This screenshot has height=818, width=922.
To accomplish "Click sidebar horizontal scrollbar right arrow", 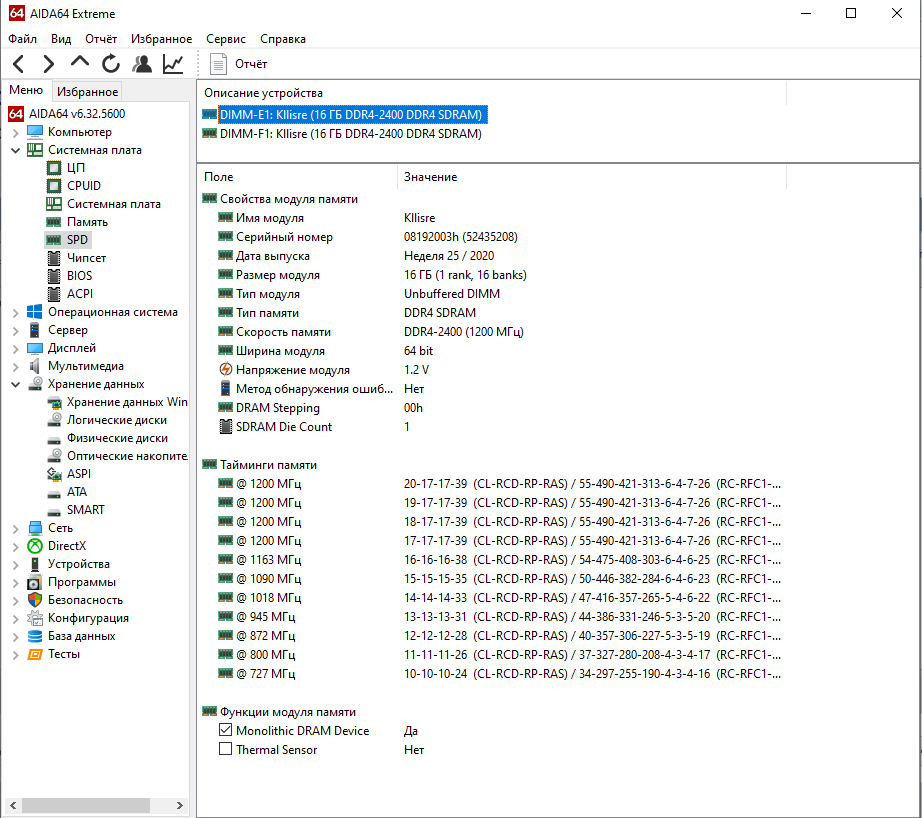I will coord(179,806).
